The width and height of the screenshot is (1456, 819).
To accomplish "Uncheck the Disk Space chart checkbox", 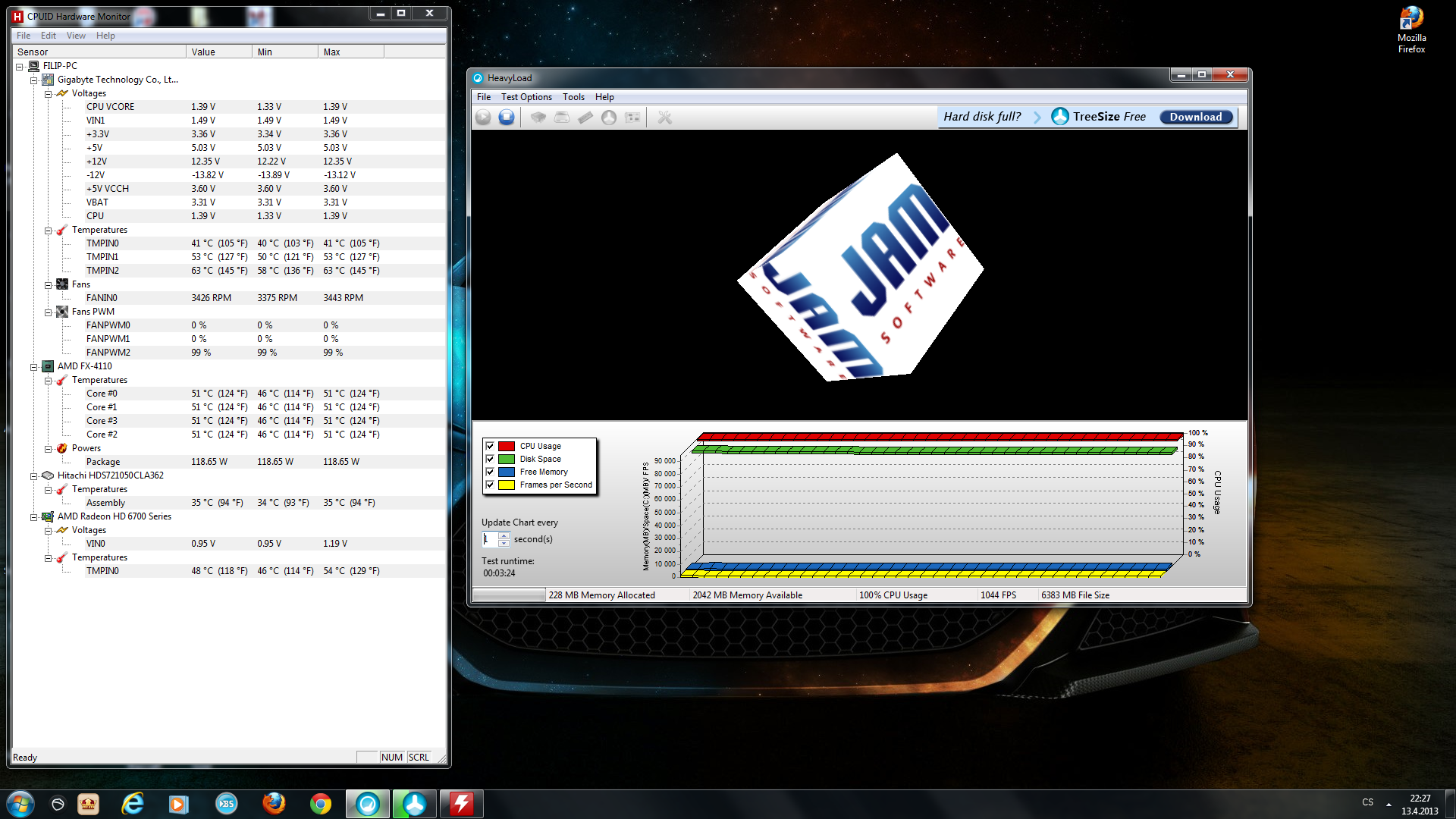I will coord(490,459).
